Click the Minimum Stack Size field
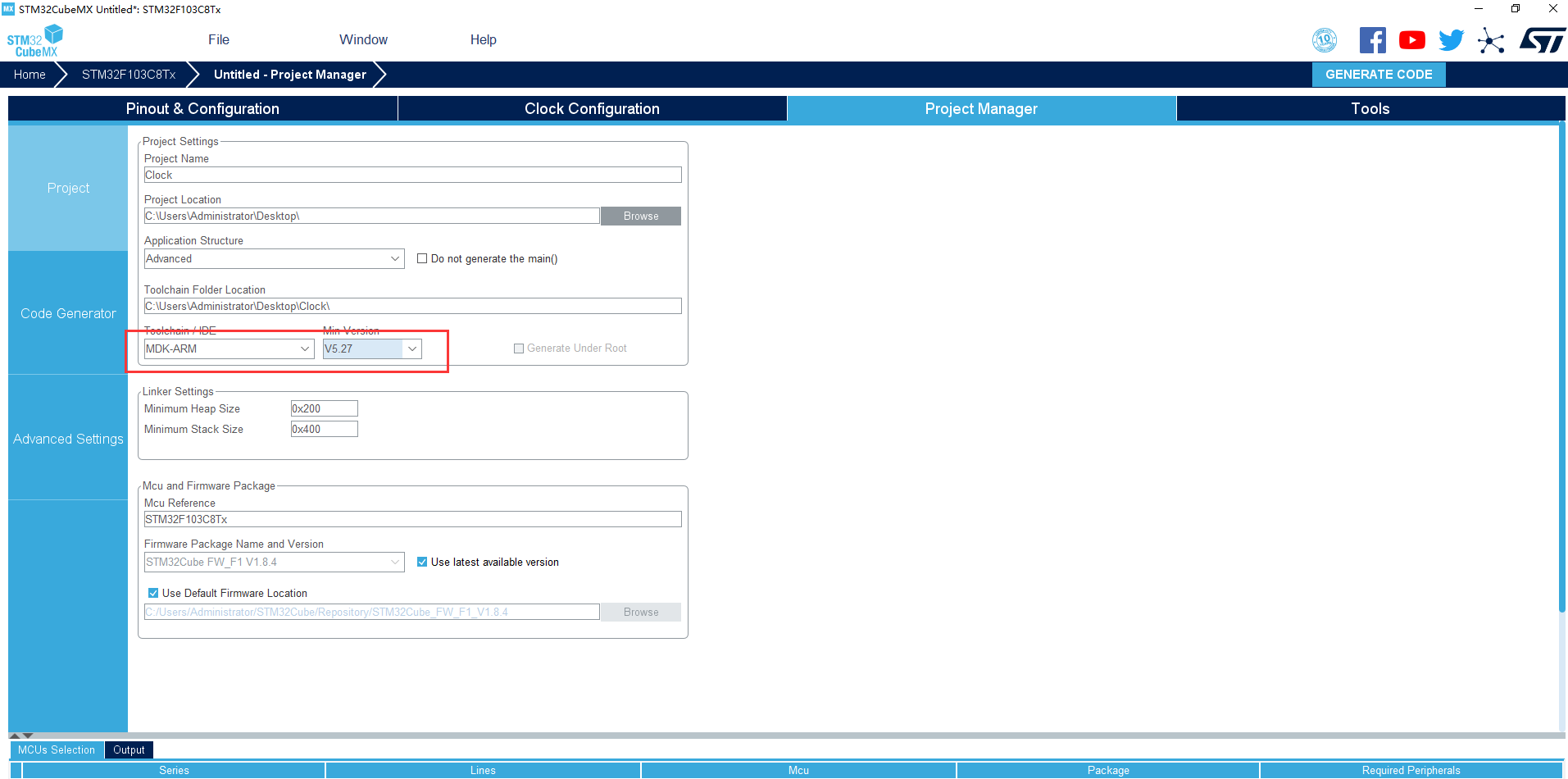Image resolution: width=1568 pixels, height=779 pixels. point(324,430)
